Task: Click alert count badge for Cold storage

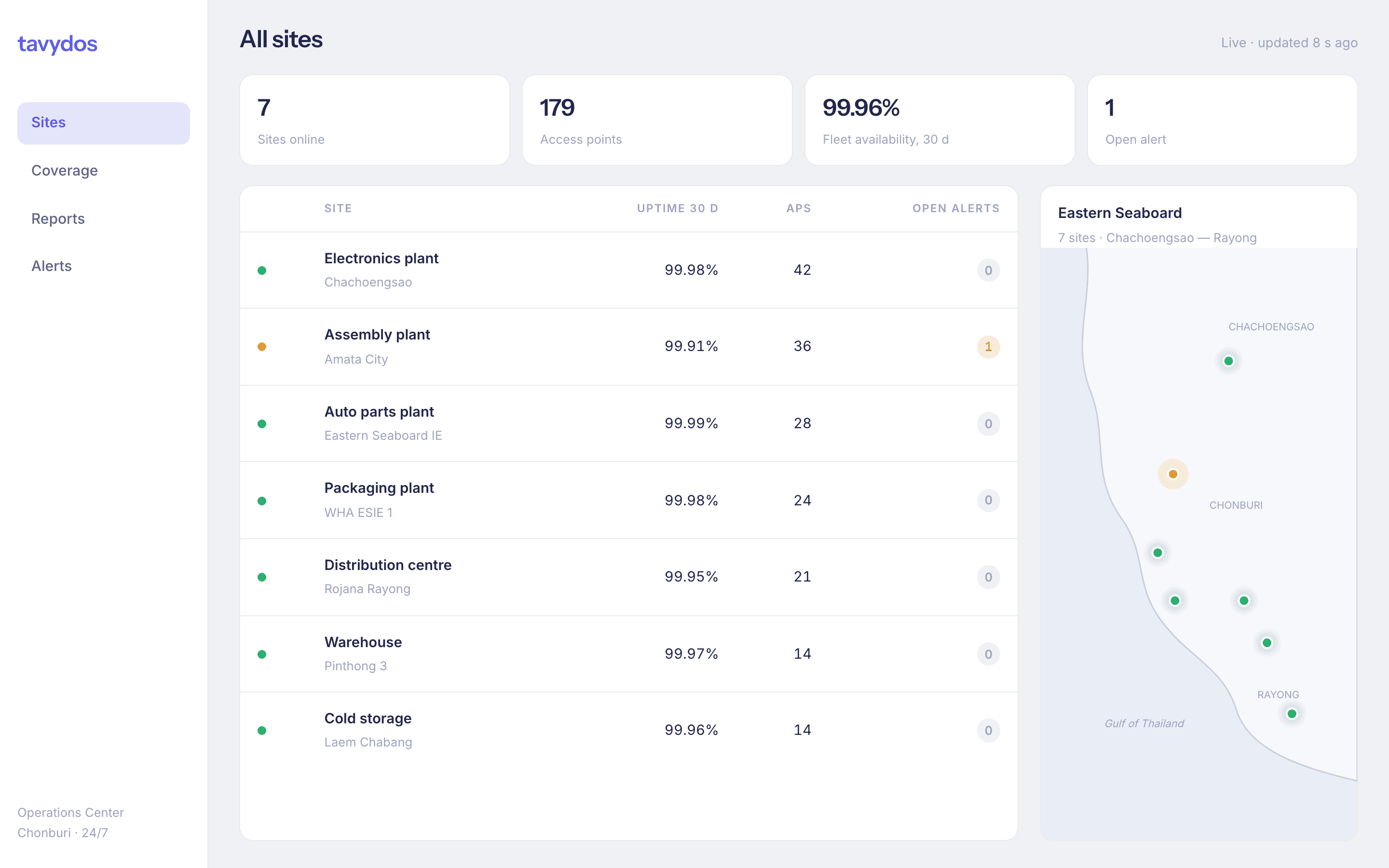Action: pyautogui.click(x=988, y=730)
